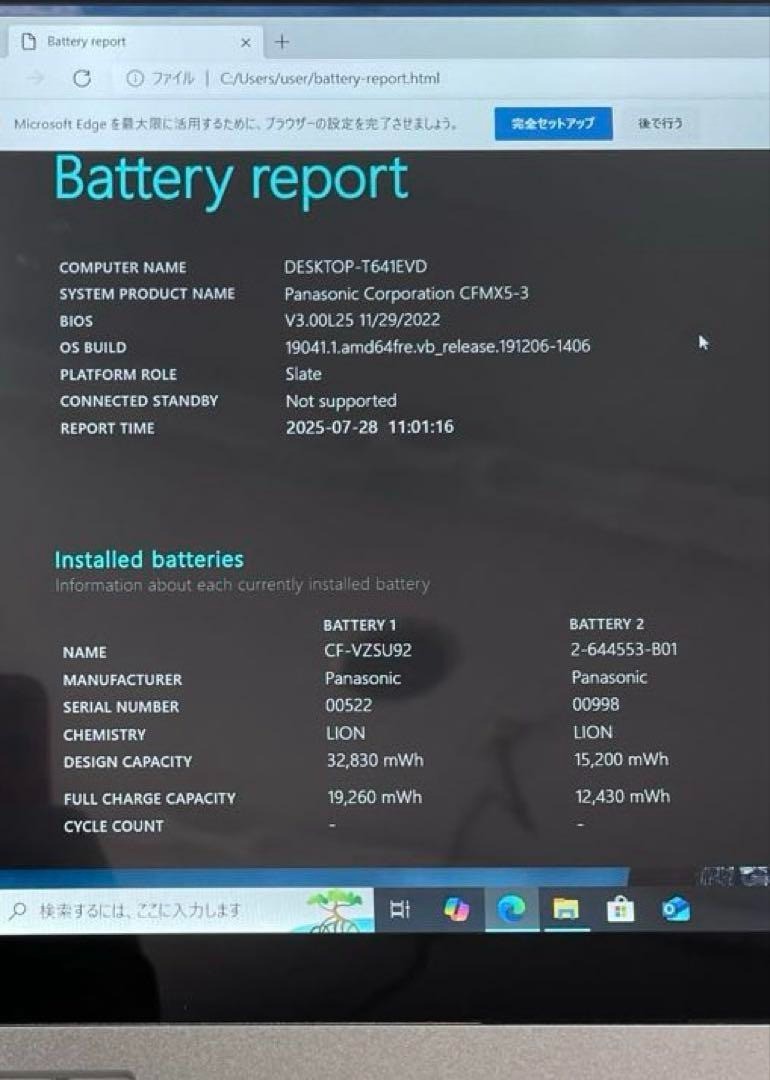770x1080 pixels.
Task: Click the 'MANUFACTURER' row label
Action: click(x=123, y=680)
